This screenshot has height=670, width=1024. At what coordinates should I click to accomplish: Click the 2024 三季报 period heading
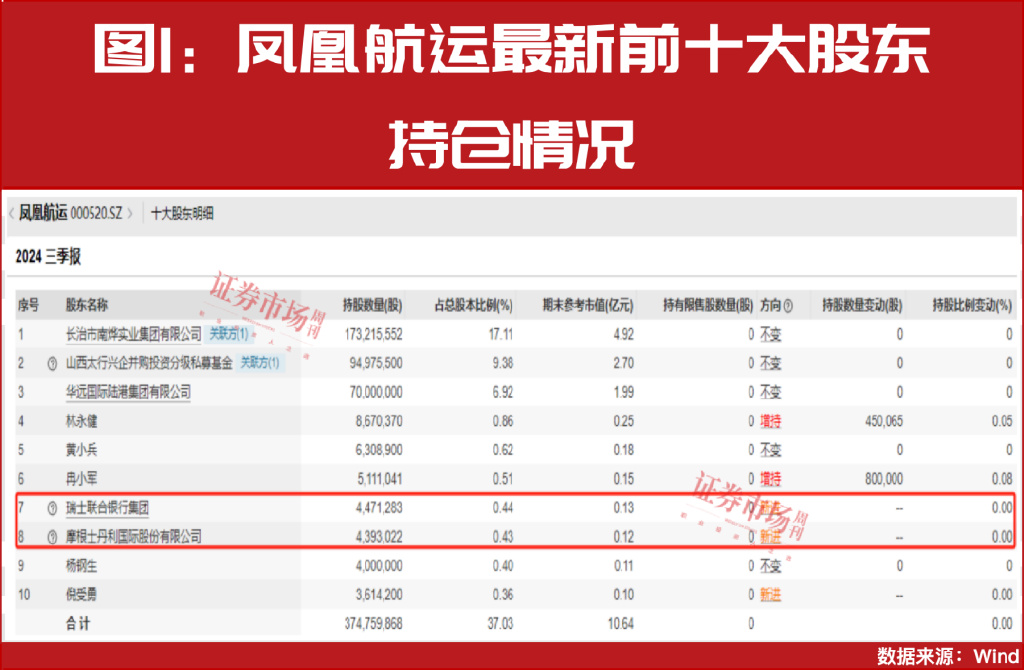click(48, 256)
